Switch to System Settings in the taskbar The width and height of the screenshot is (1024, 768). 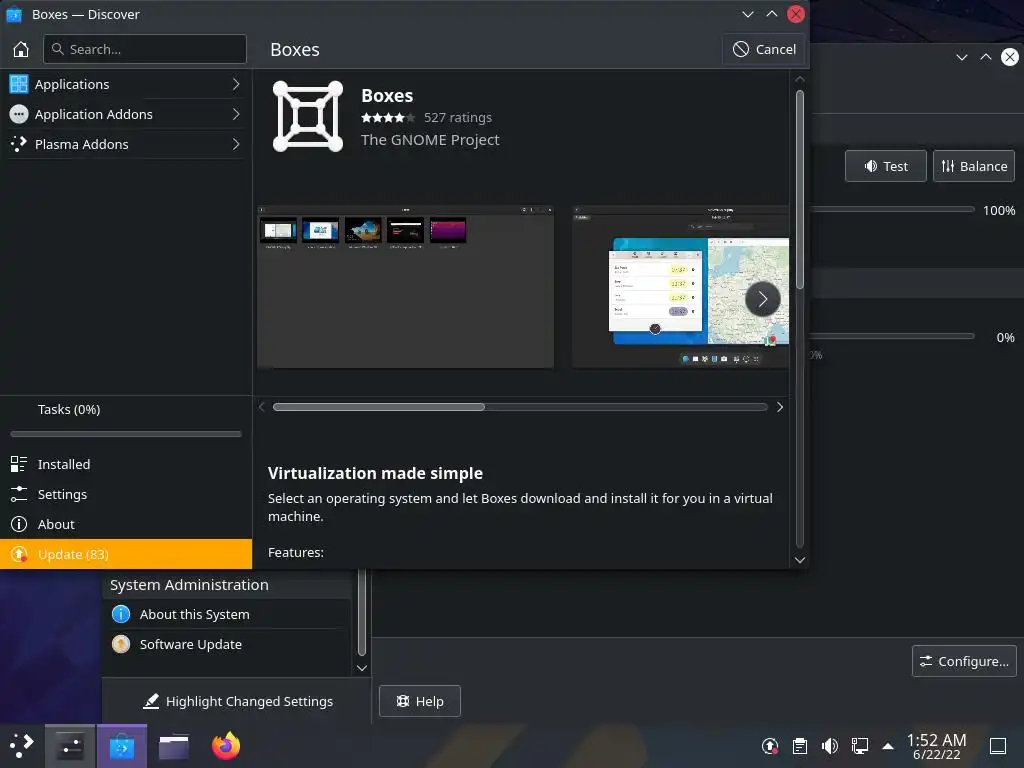pyautogui.click(x=70, y=746)
